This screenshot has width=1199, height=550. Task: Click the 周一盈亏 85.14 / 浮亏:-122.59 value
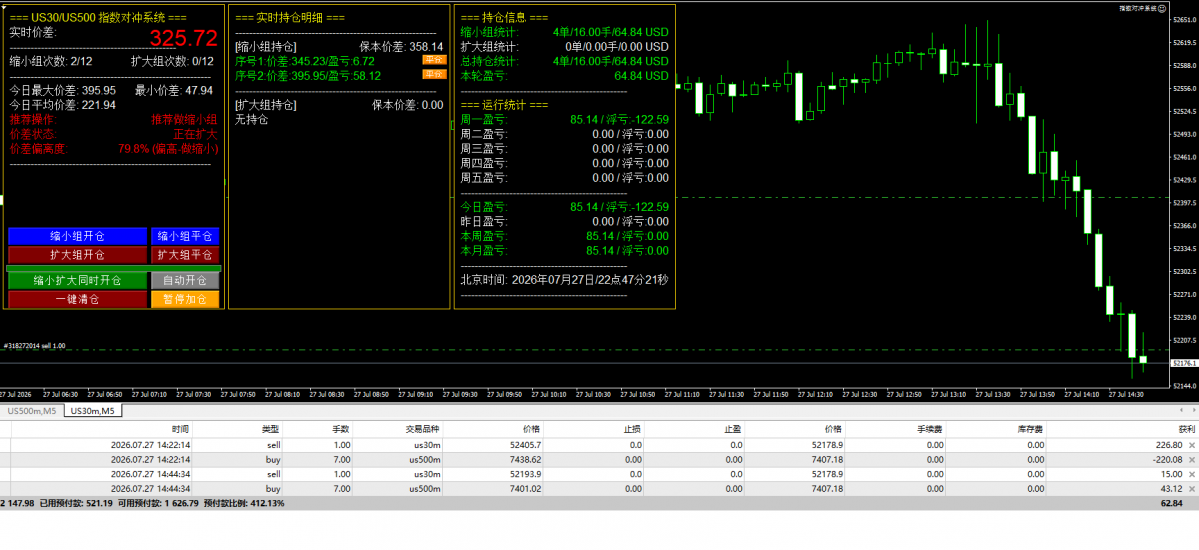click(x=619, y=119)
